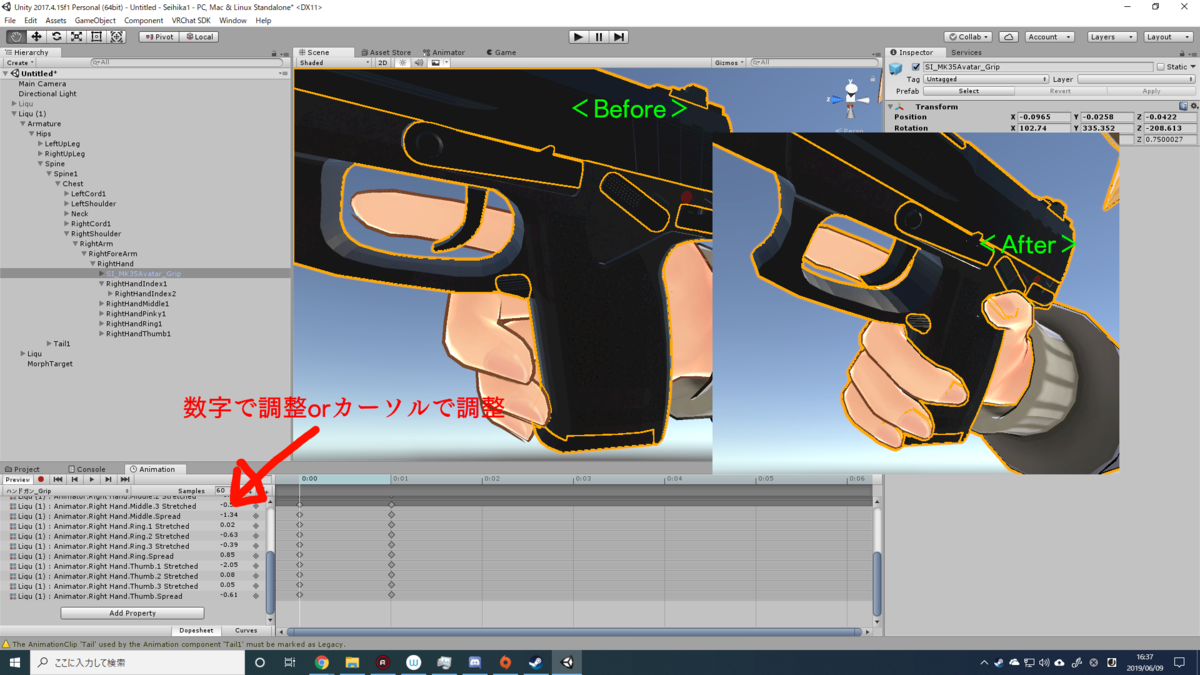This screenshot has width=1200, height=675.
Task: Open the Collab button
Action: [x=968, y=37]
